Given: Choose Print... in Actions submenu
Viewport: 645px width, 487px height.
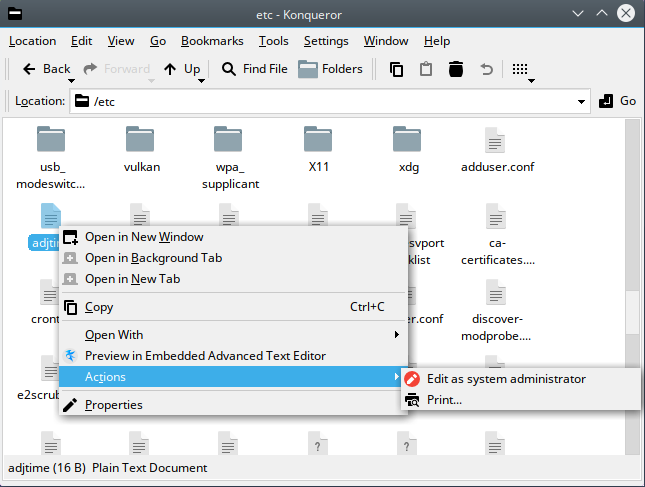Looking at the screenshot, I should [x=521, y=400].
